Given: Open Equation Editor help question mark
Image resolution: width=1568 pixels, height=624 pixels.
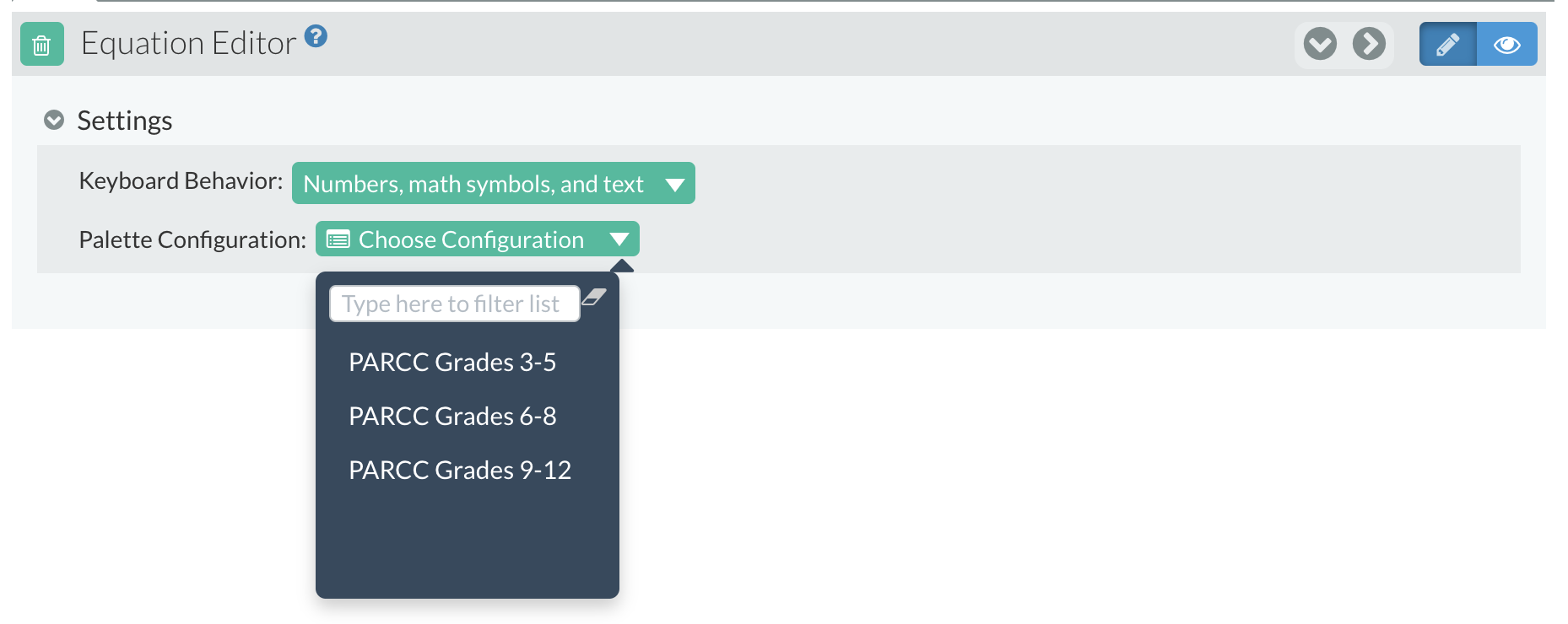Looking at the screenshot, I should tap(316, 36).
